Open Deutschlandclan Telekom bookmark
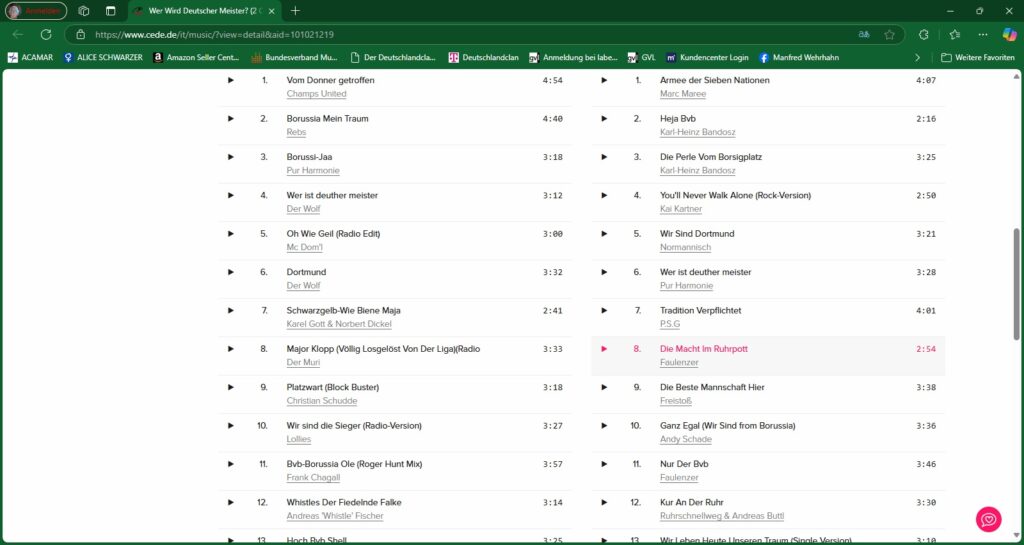Image resolution: width=1024 pixels, height=545 pixels. point(483,57)
